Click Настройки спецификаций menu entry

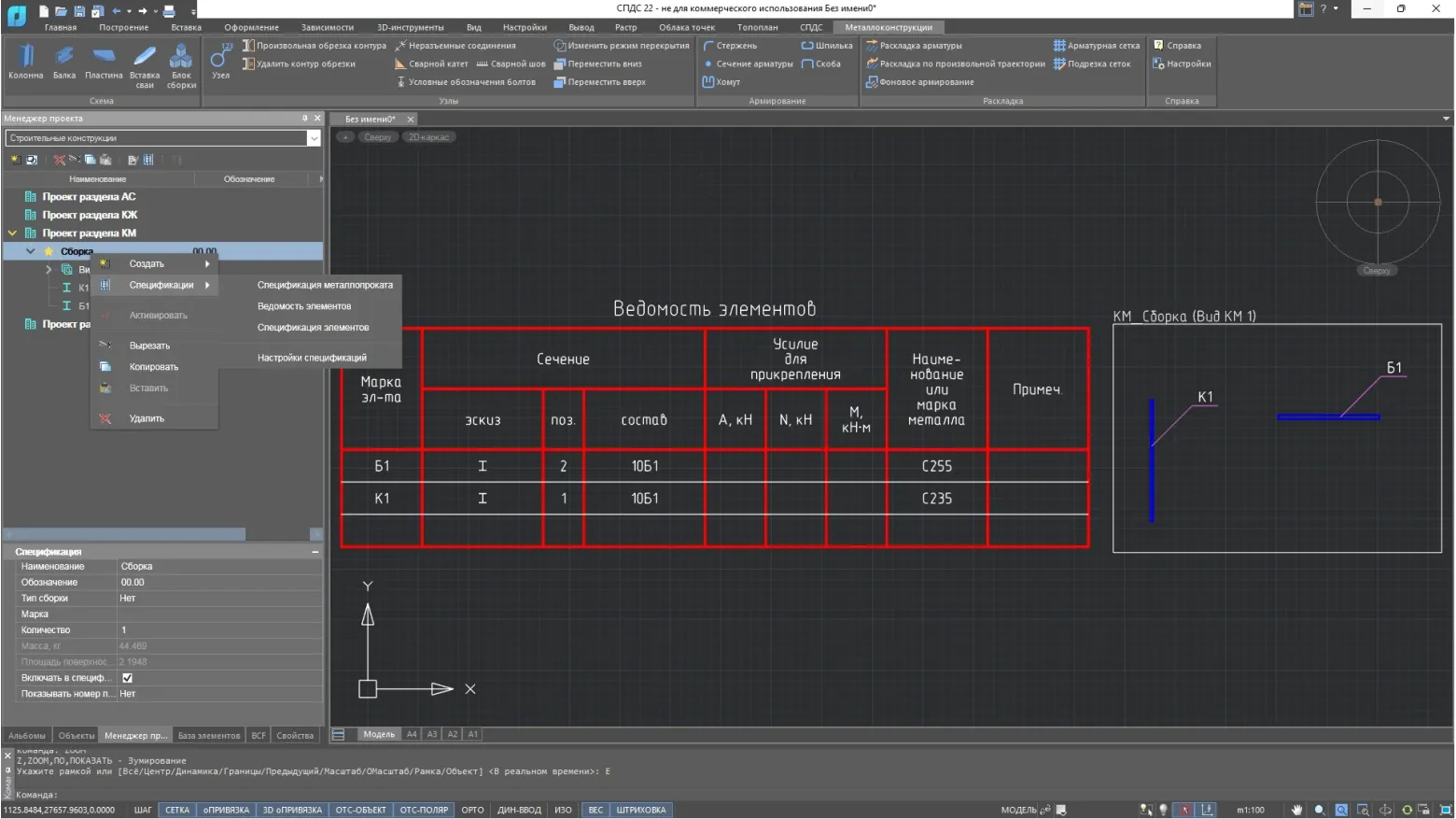coord(312,358)
